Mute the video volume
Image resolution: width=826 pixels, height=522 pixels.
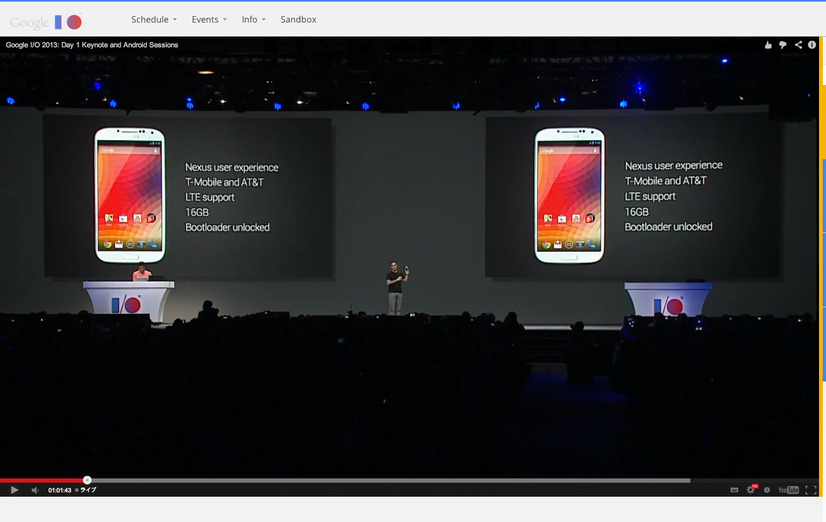coord(35,490)
